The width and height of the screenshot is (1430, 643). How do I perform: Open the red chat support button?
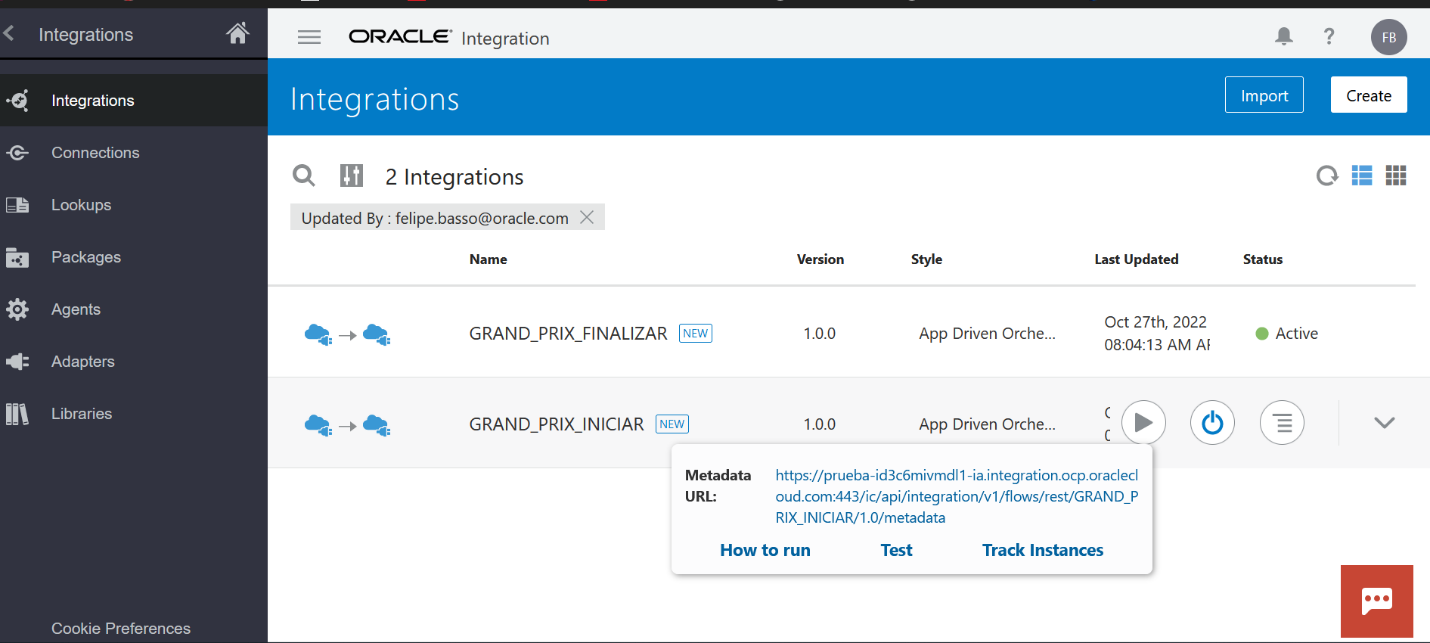(1377, 601)
